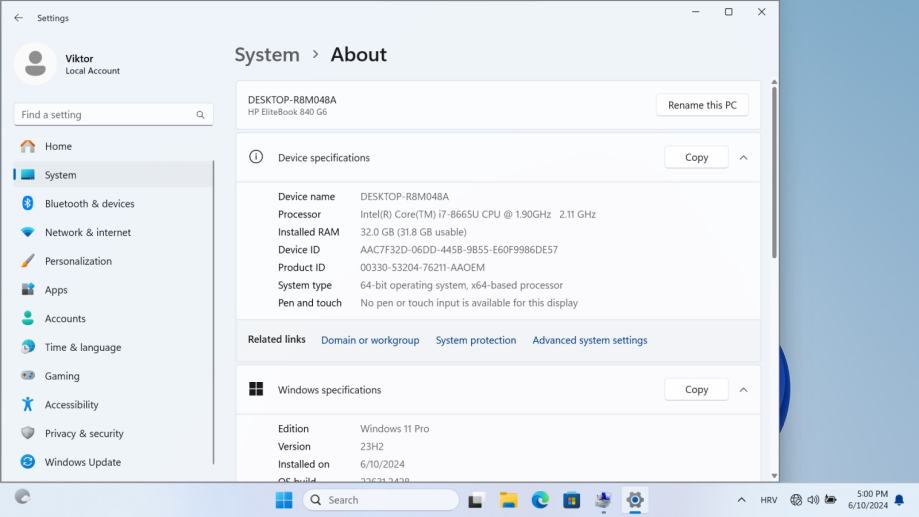Screen dimensions: 919x517
Task: Show hidden system tray icons chevron
Action: point(741,500)
